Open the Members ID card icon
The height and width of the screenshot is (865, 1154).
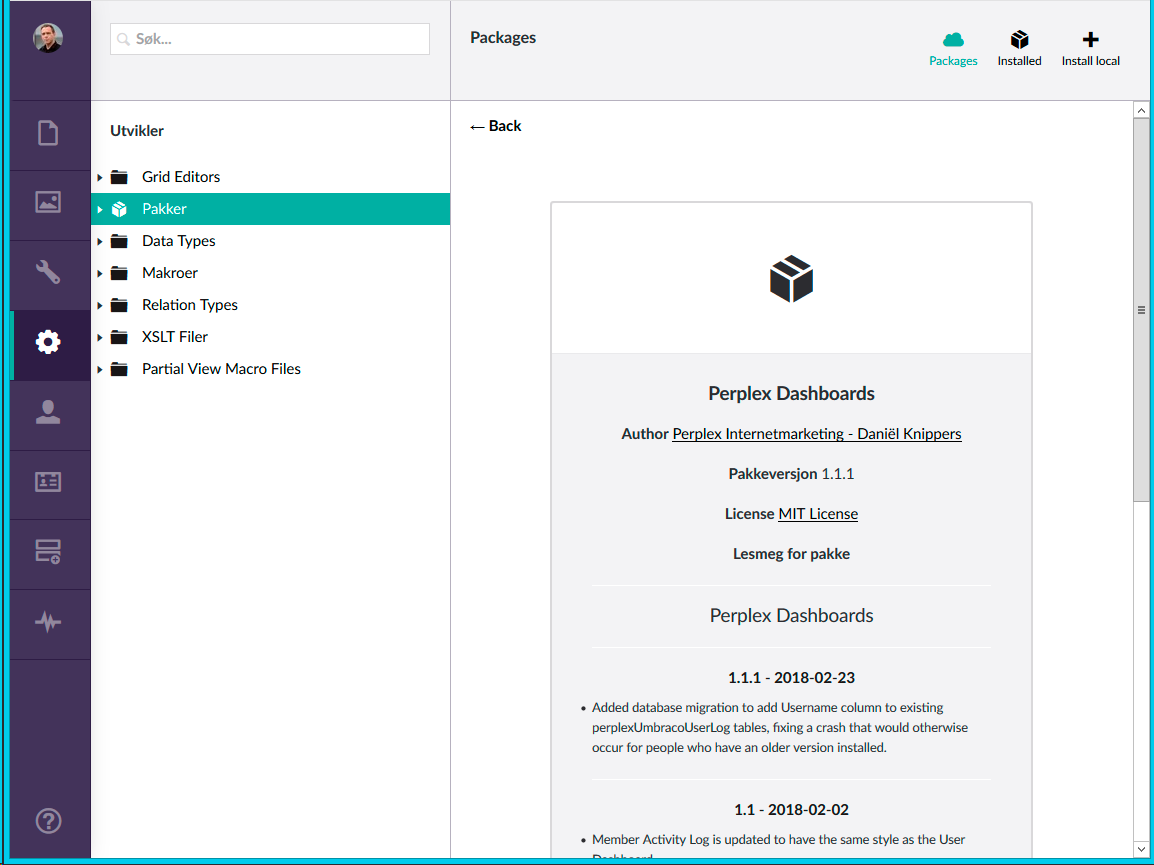point(48,482)
